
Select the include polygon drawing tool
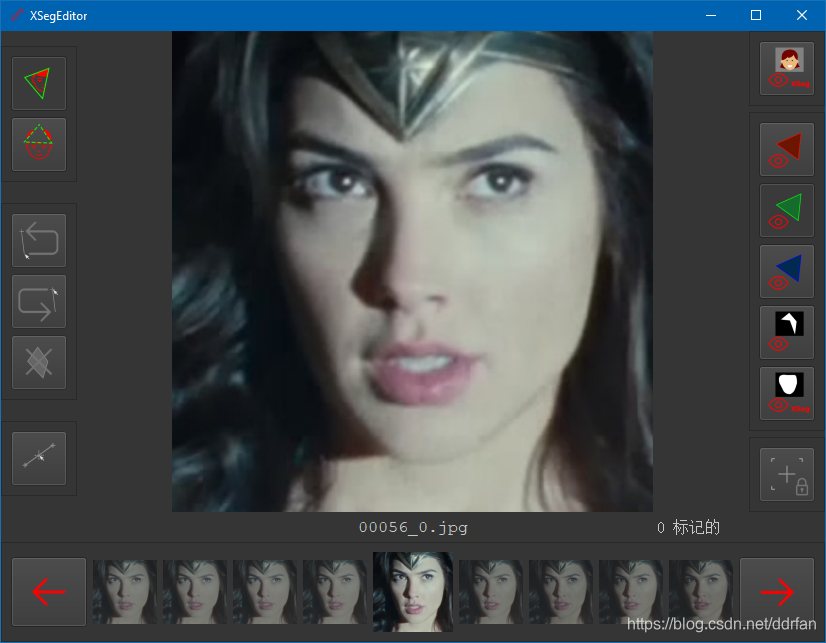pos(39,83)
